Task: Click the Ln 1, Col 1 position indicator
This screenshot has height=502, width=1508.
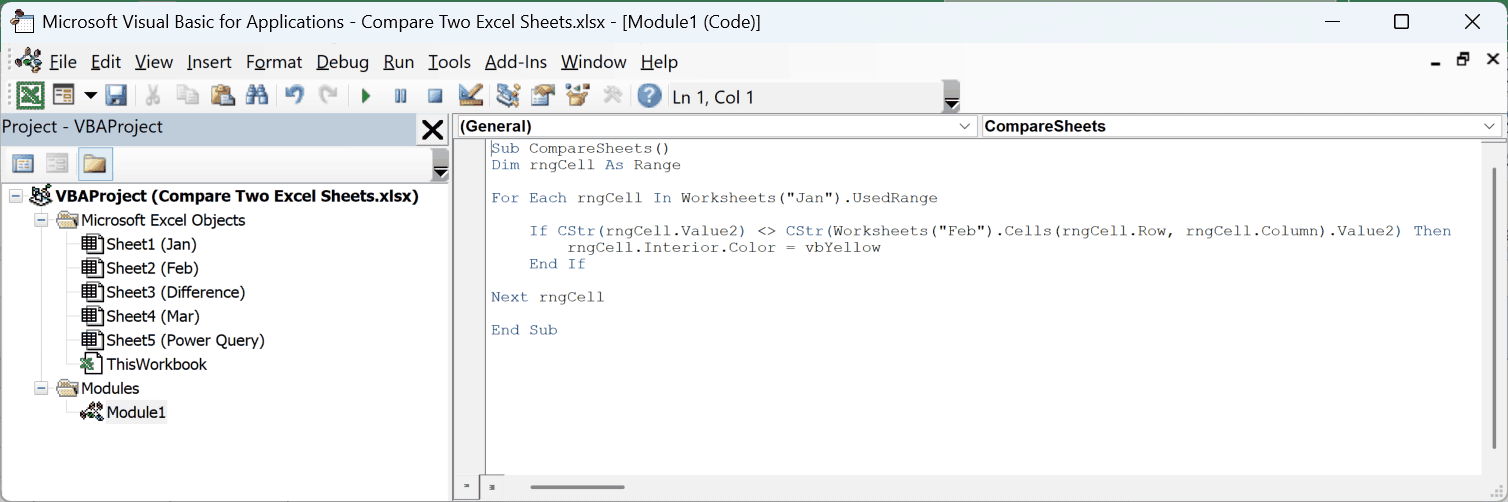Action: point(714,97)
